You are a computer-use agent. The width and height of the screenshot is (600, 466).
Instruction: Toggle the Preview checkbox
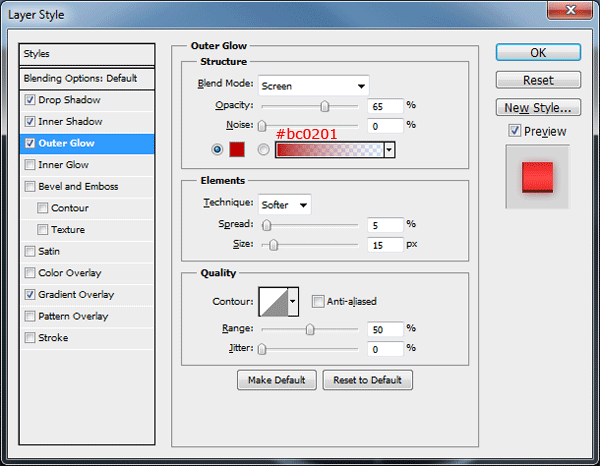click(x=514, y=131)
